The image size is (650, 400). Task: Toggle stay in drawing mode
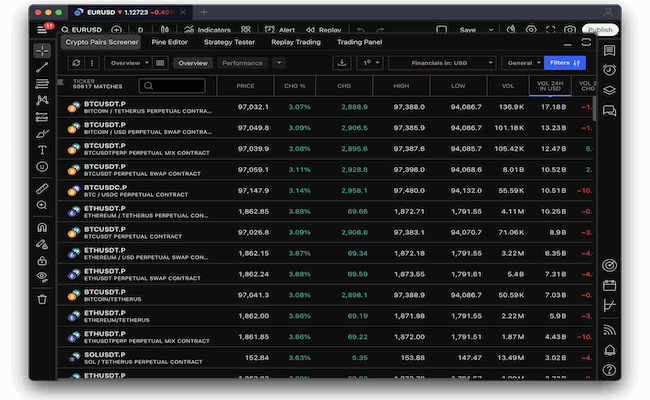pos(42,244)
